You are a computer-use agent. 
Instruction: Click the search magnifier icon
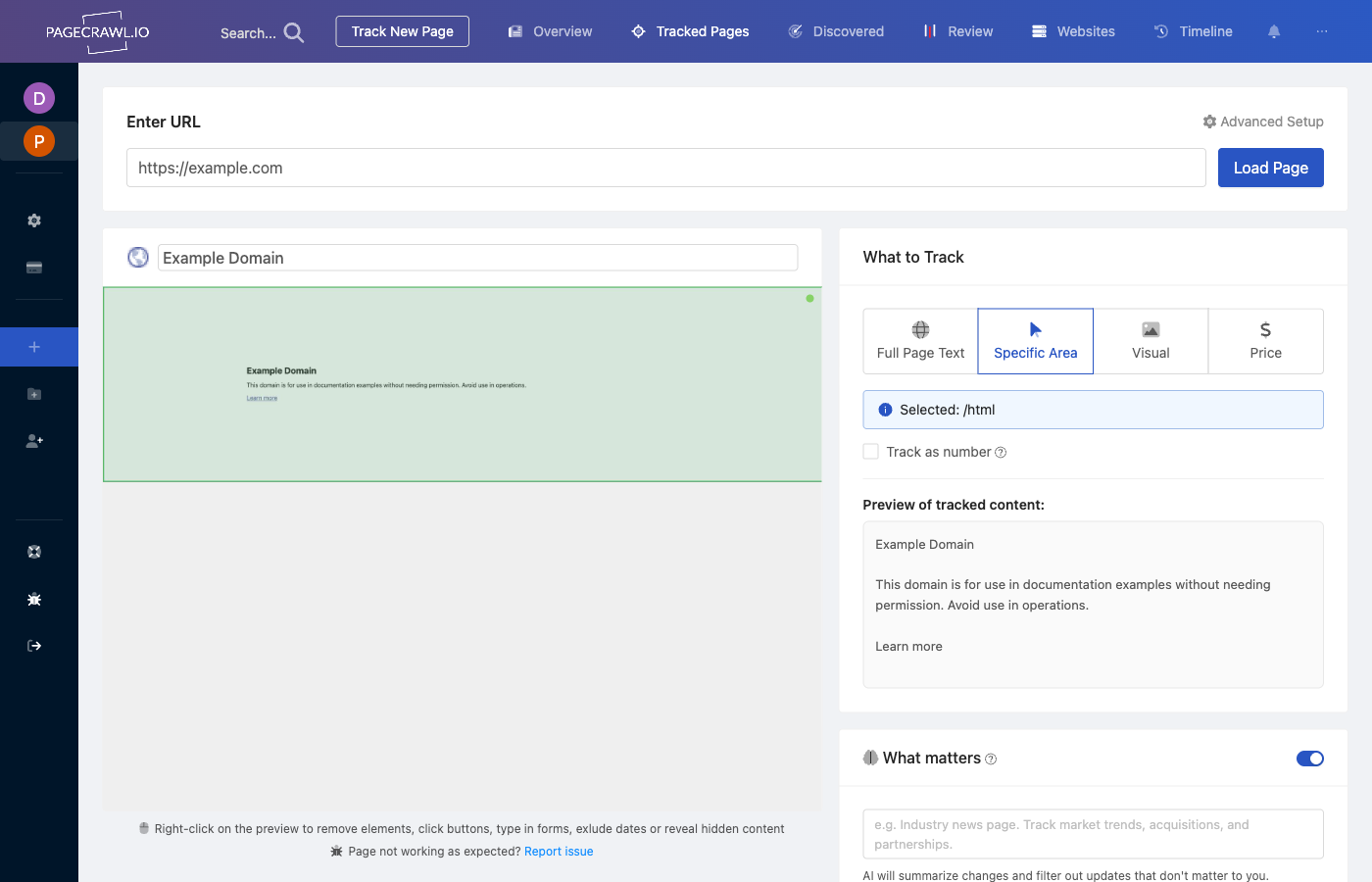pos(293,32)
